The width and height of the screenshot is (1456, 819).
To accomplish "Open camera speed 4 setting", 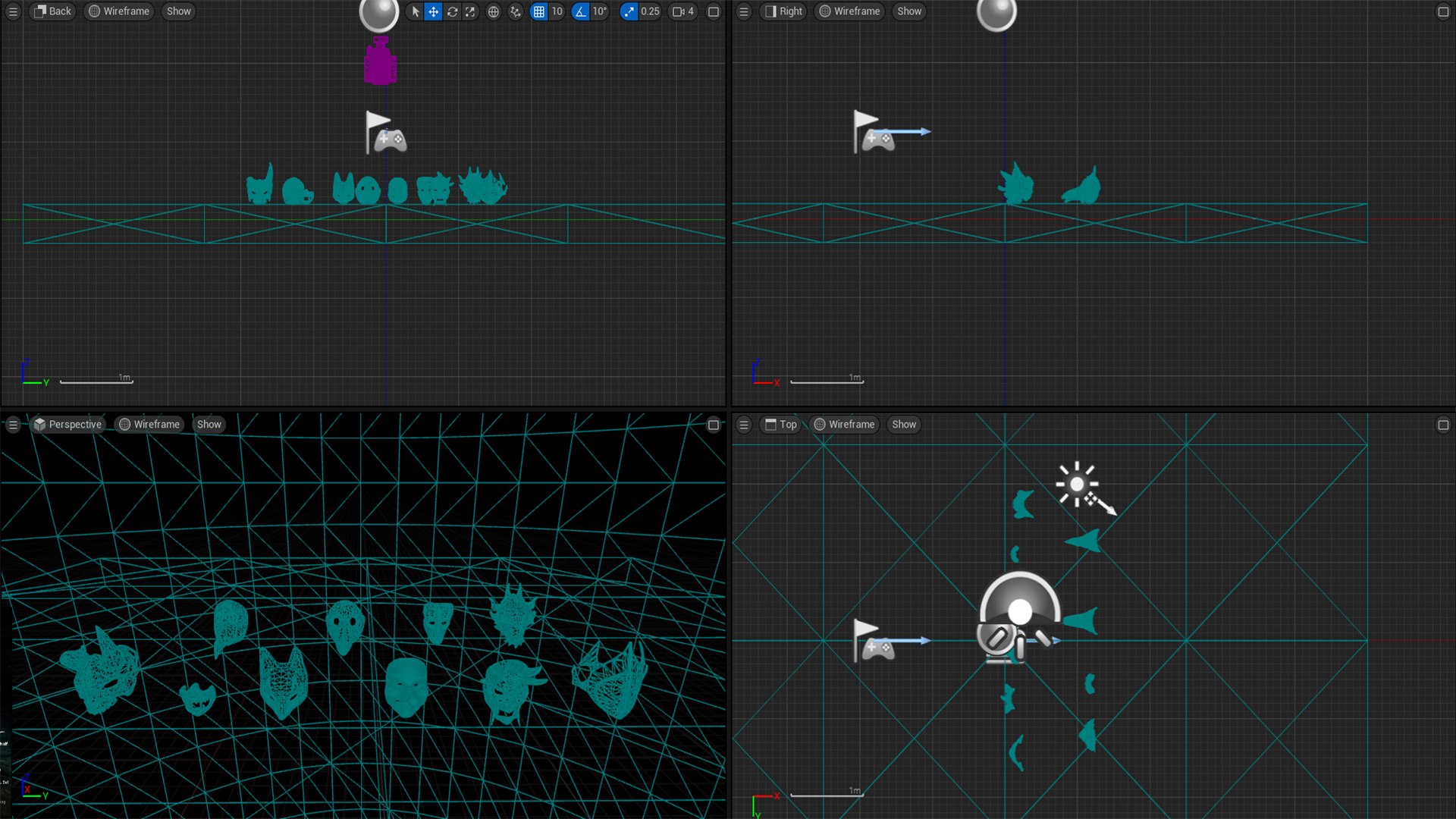I will tap(683, 11).
